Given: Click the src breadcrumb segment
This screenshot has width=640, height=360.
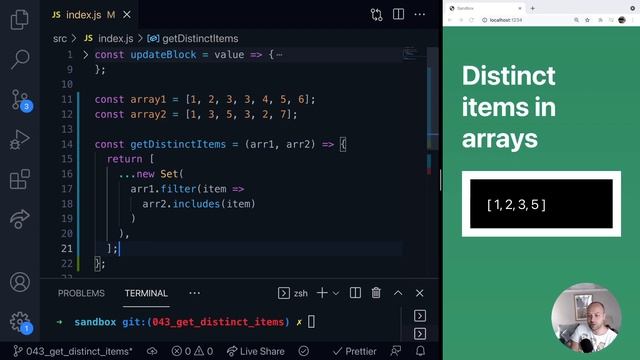Looking at the screenshot, I should tap(60, 38).
